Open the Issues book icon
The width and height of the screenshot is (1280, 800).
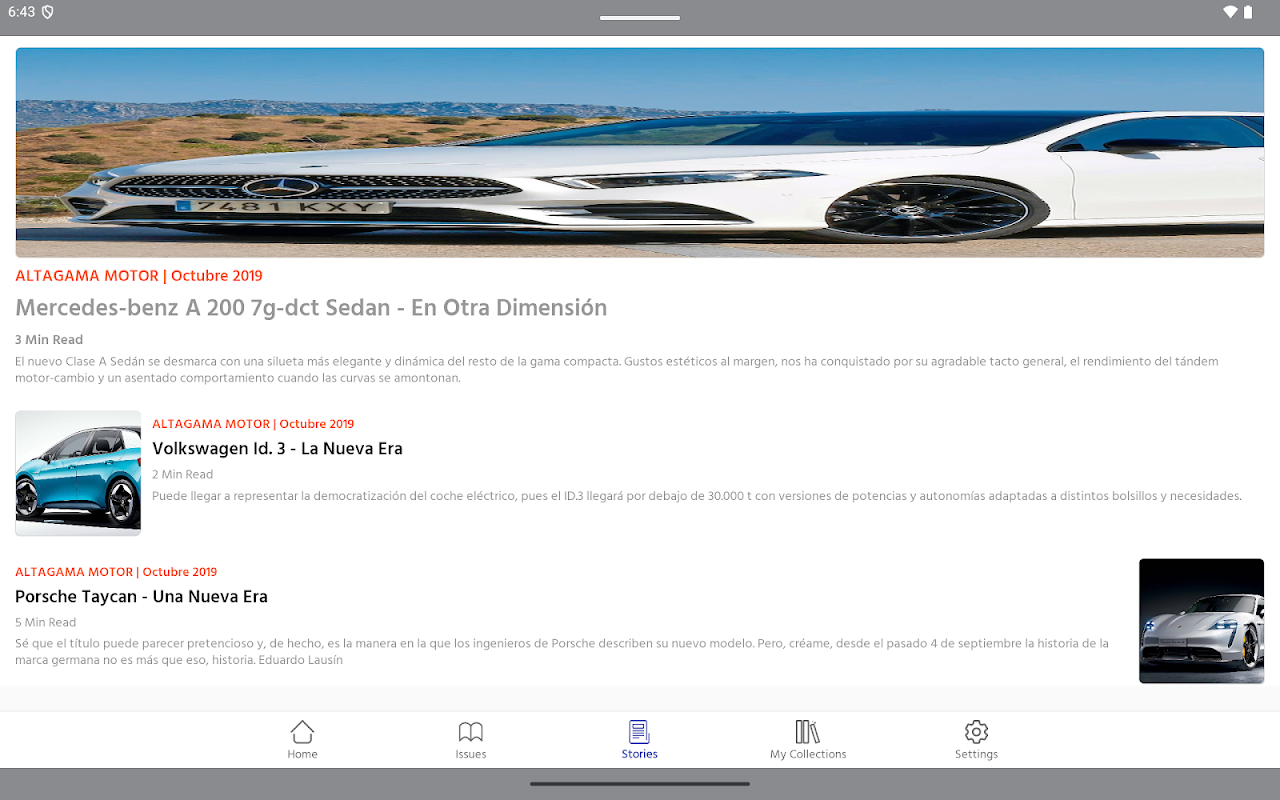coord(471,731)
